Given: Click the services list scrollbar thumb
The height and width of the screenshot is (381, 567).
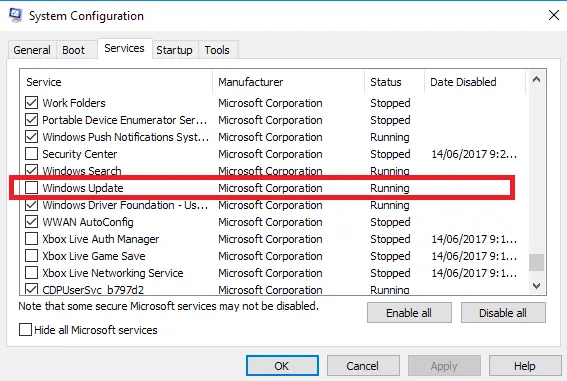Looking at the screenshot, I should click(537, 262).
